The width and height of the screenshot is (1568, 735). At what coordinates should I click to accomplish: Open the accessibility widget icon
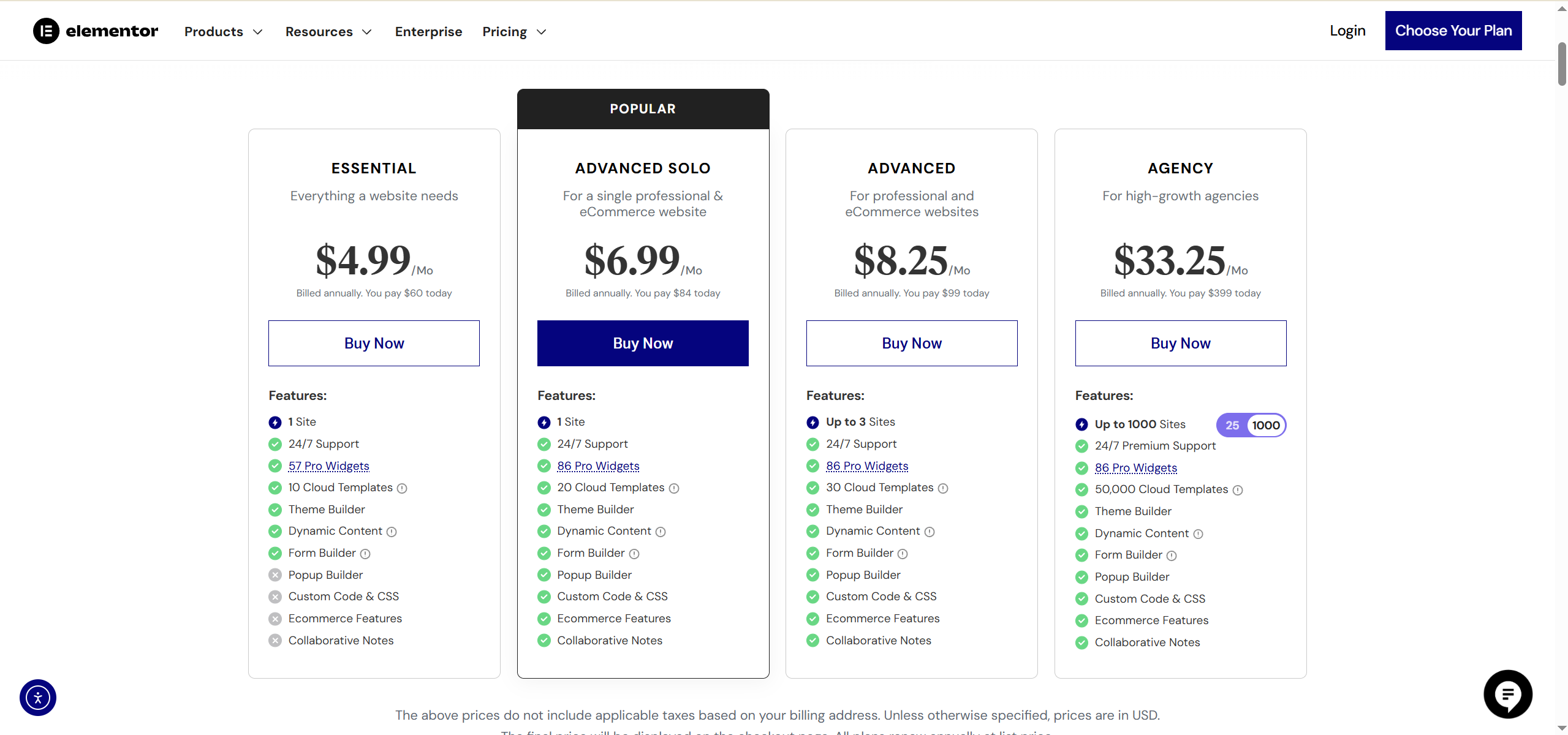pos(38,698)
